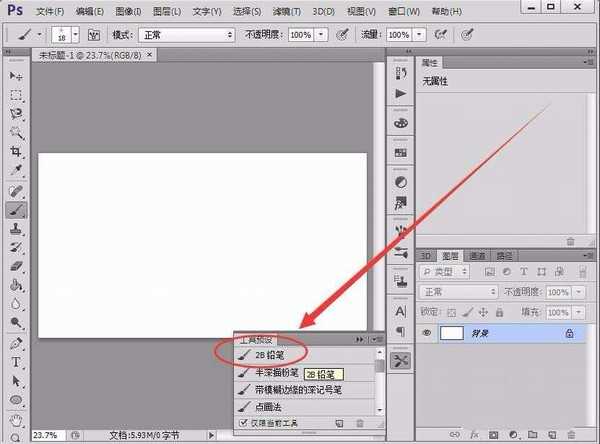Screen dimensions: 600x444
Task: Hide the 背景 layer with the eye icon
Action: click(427, 333)
